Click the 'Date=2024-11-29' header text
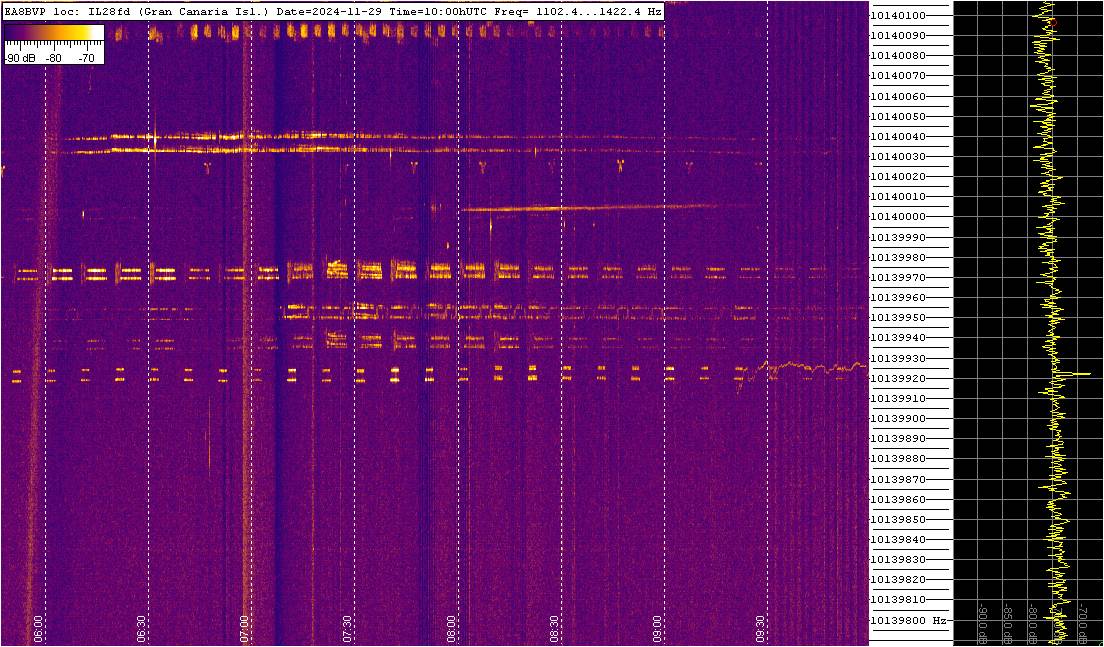The height and width of the screenshot is (647, 1104). [330, 12]
